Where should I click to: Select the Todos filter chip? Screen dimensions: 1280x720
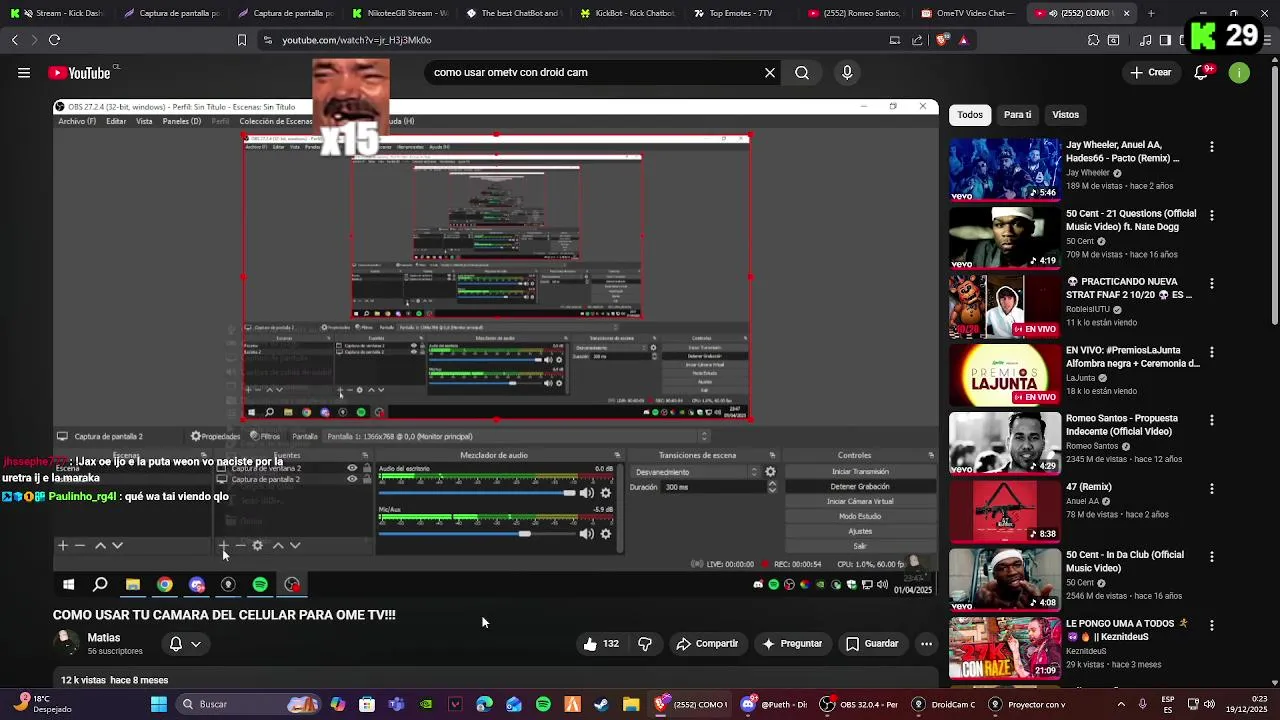tap(970, 115)
